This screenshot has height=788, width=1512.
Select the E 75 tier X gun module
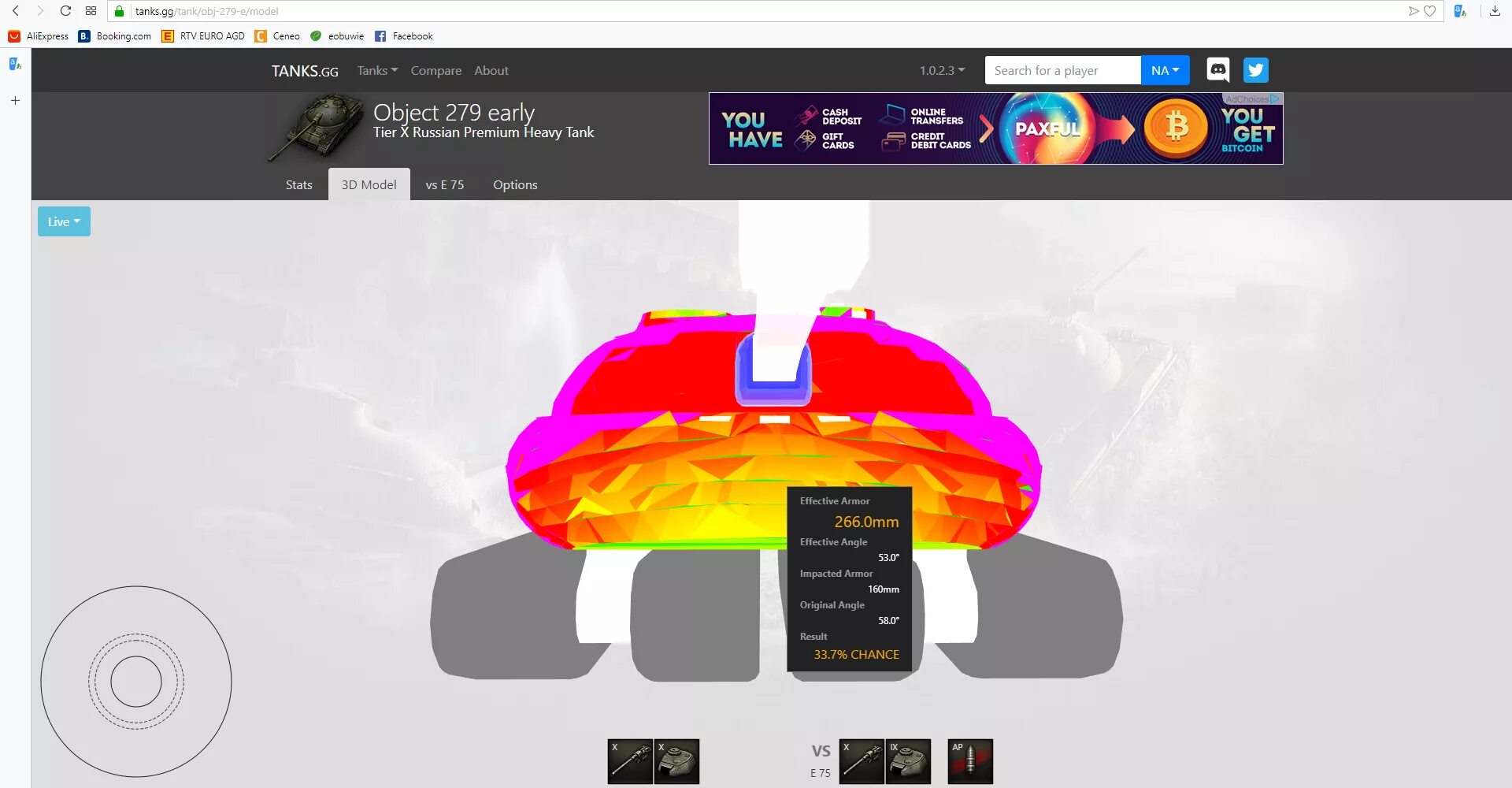pos(862,761)
